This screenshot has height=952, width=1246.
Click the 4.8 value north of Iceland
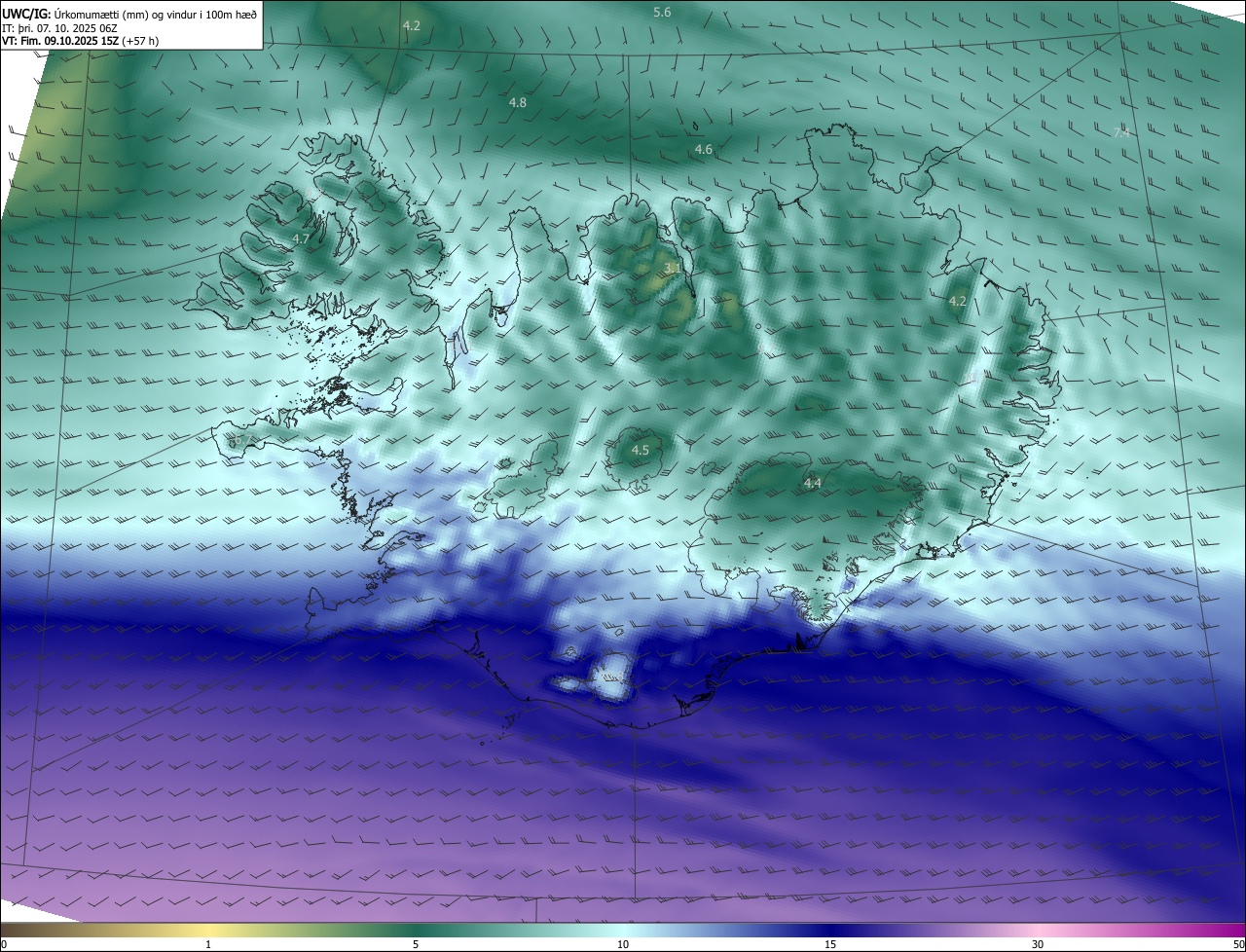click(x=518, y=102)
